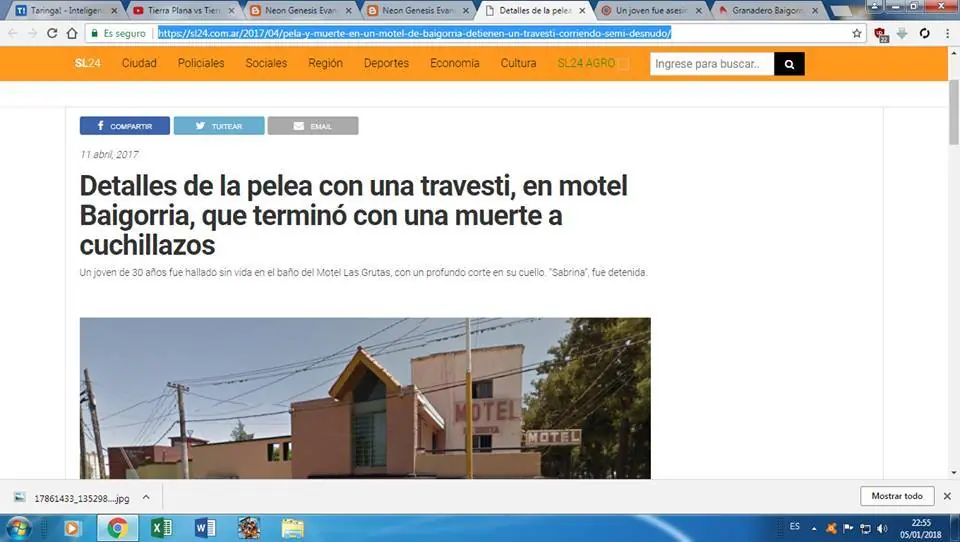Viewport: 960px width, 542px height.
Task: Share article via Compartir Facebook button
Action: click(x=125, y=126)
